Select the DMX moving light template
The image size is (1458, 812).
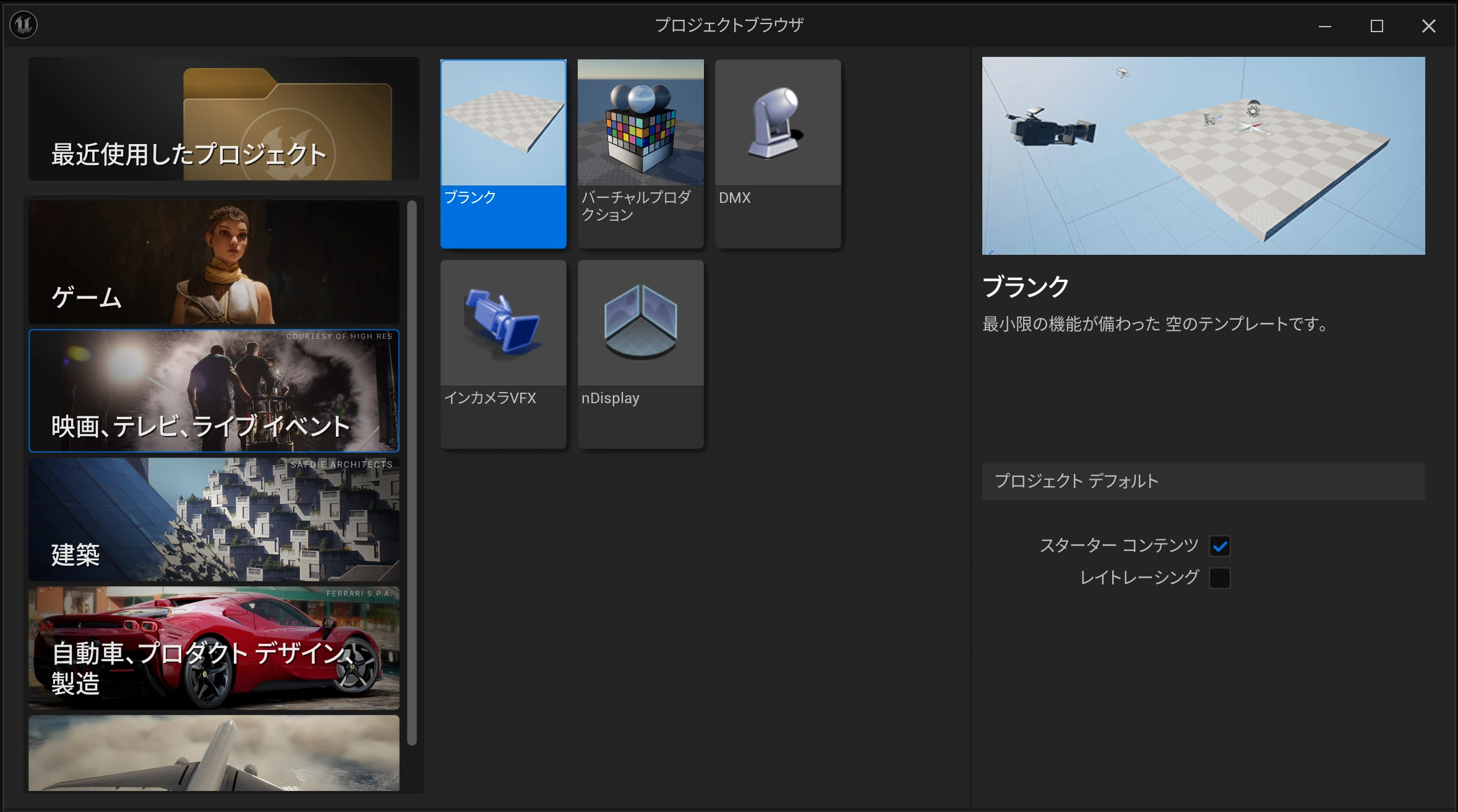point(778,123)
